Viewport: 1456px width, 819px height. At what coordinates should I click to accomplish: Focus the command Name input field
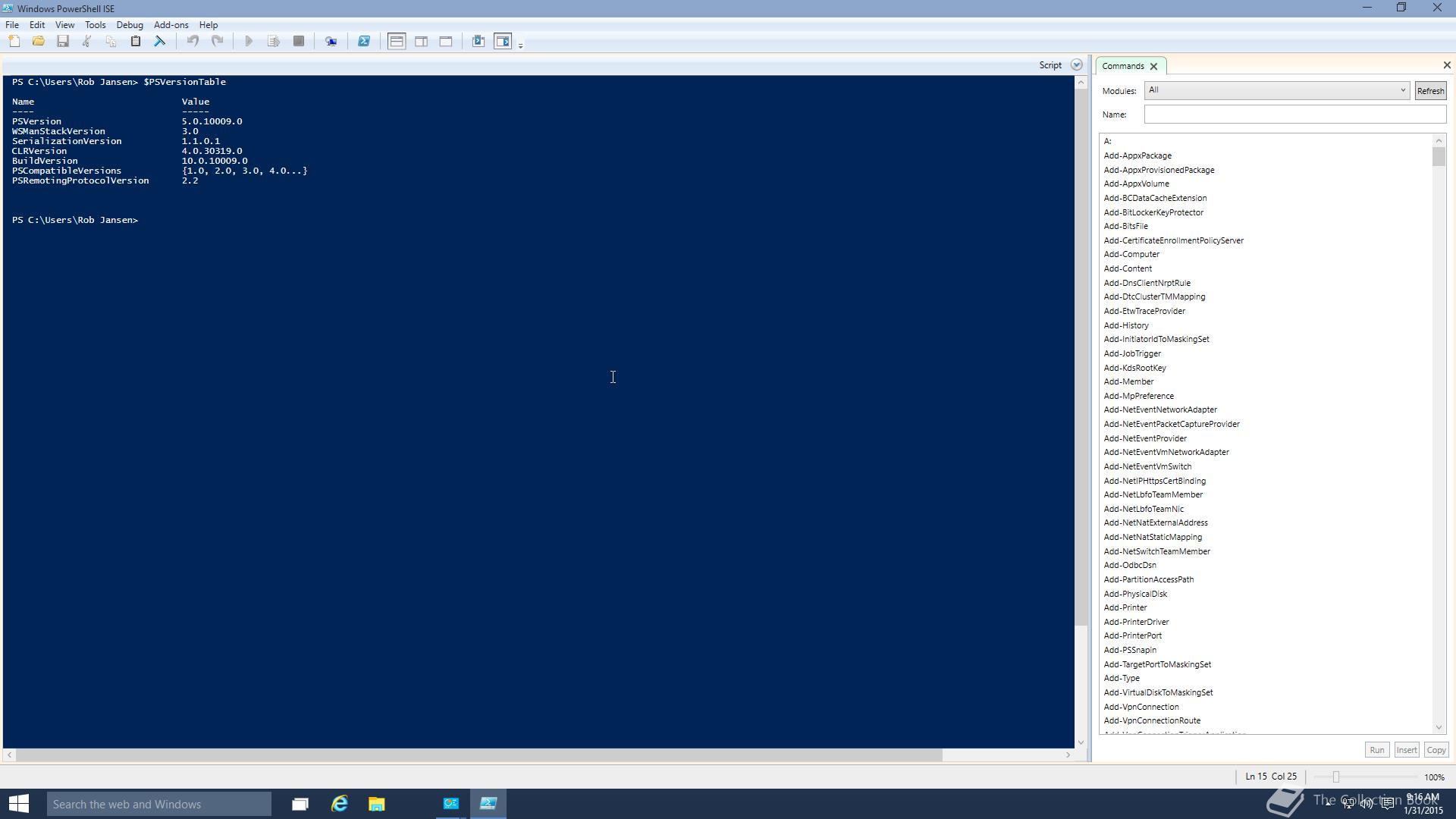pyautogui.click(x=1294, y=115)
